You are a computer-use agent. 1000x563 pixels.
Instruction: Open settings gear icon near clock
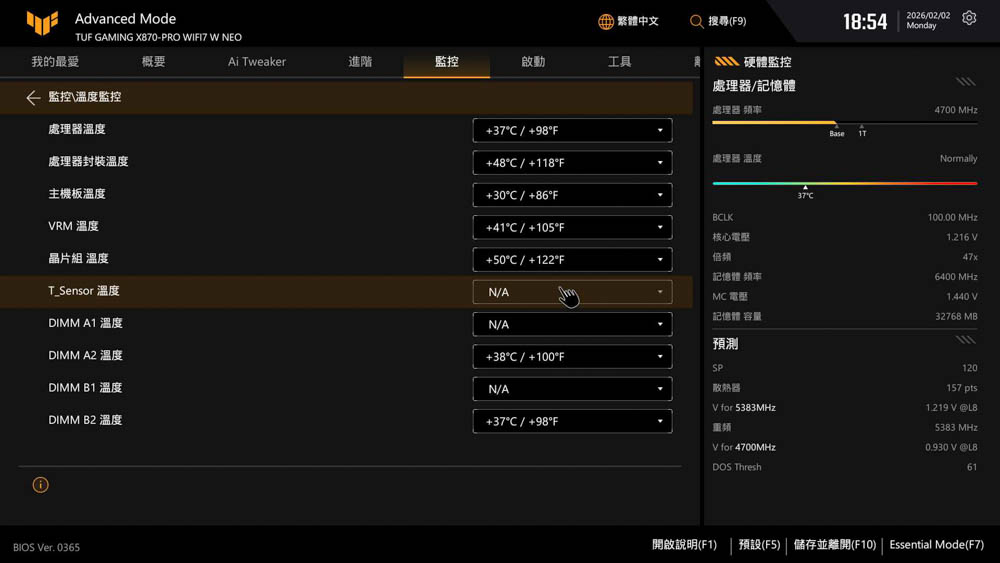(x=969, y=19)
